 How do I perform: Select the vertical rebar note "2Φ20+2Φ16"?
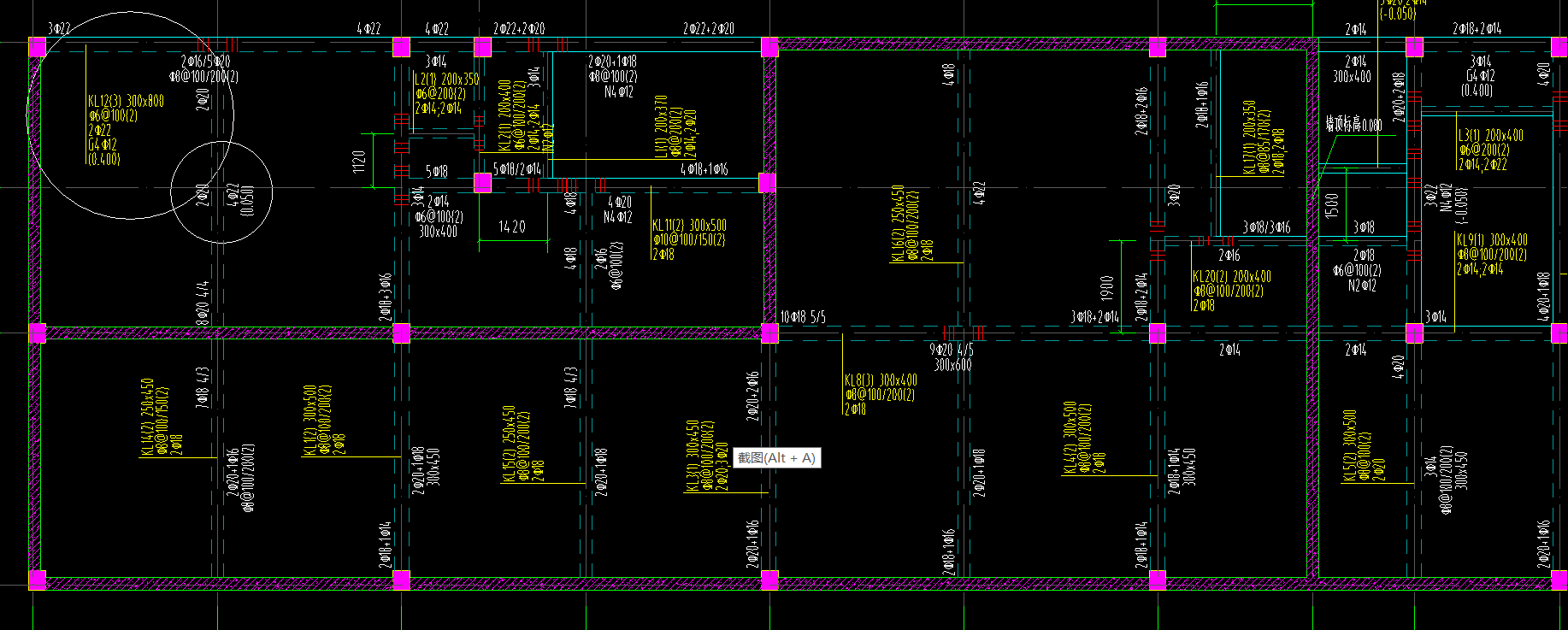pos(752,396)
